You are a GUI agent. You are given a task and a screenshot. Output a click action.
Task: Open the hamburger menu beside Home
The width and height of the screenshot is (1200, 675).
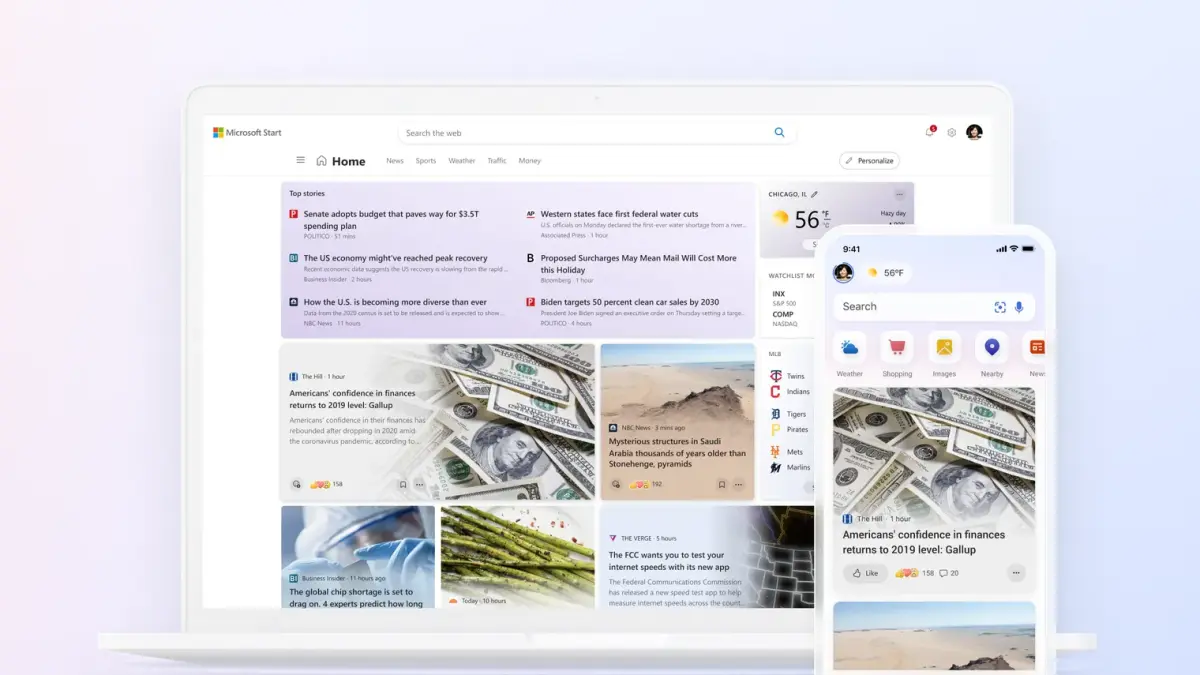(300, 160)
